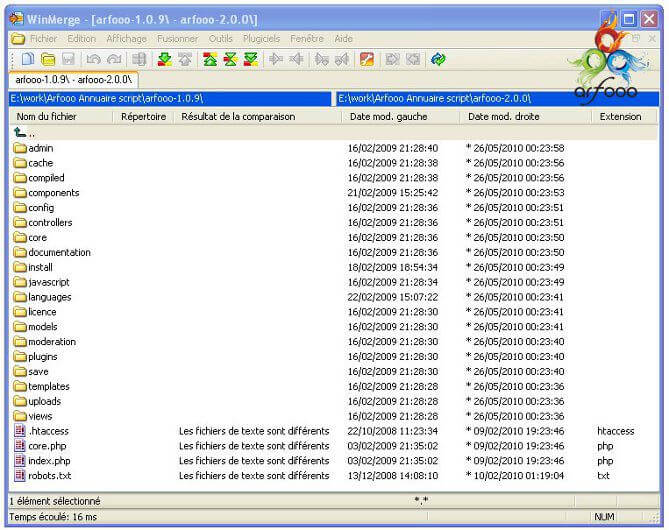The height and width of the screenshot is (530, 669).
Task: Click Copy left and advance icon
Action: [342, 59]
